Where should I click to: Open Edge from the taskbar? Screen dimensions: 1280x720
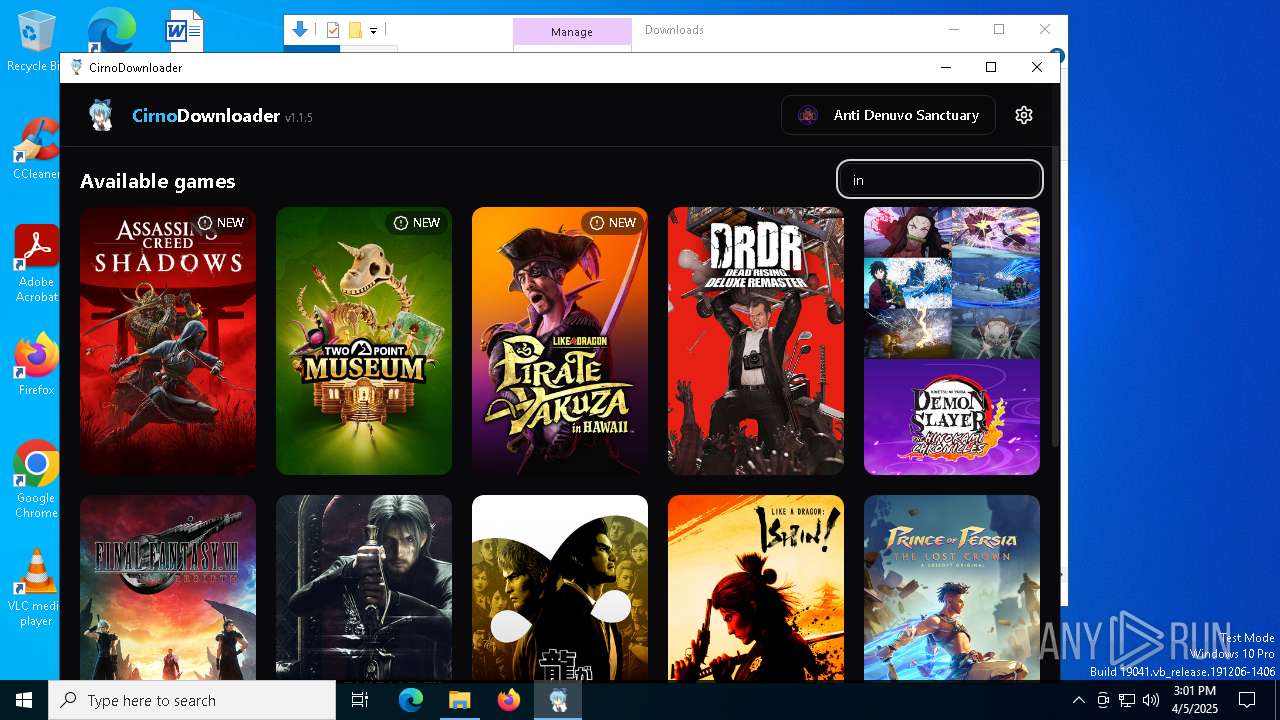411,700
